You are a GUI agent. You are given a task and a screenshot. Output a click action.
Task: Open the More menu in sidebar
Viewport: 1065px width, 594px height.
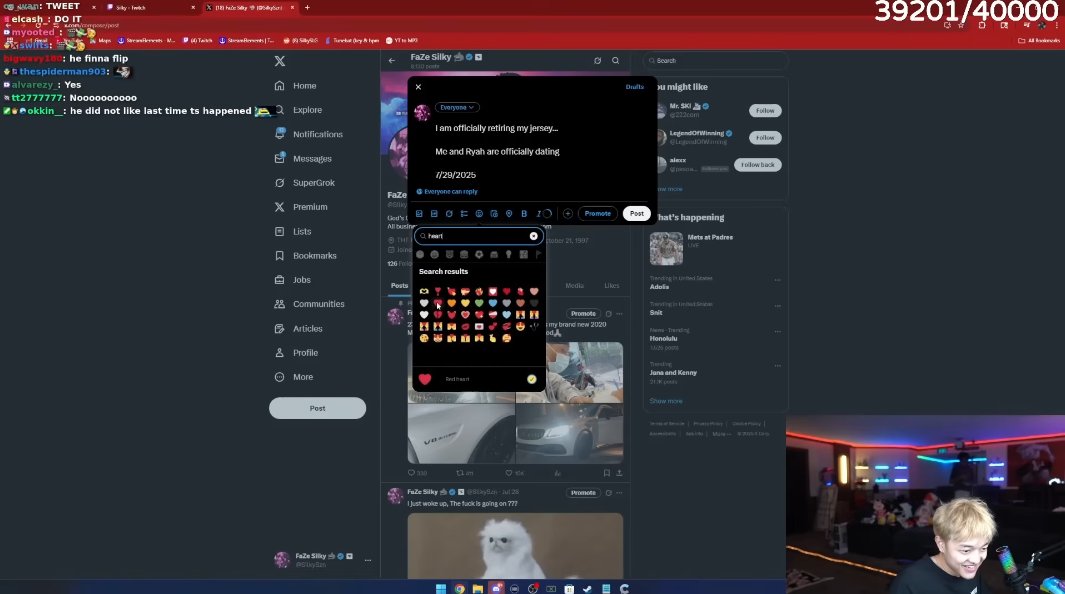(294, 377)
